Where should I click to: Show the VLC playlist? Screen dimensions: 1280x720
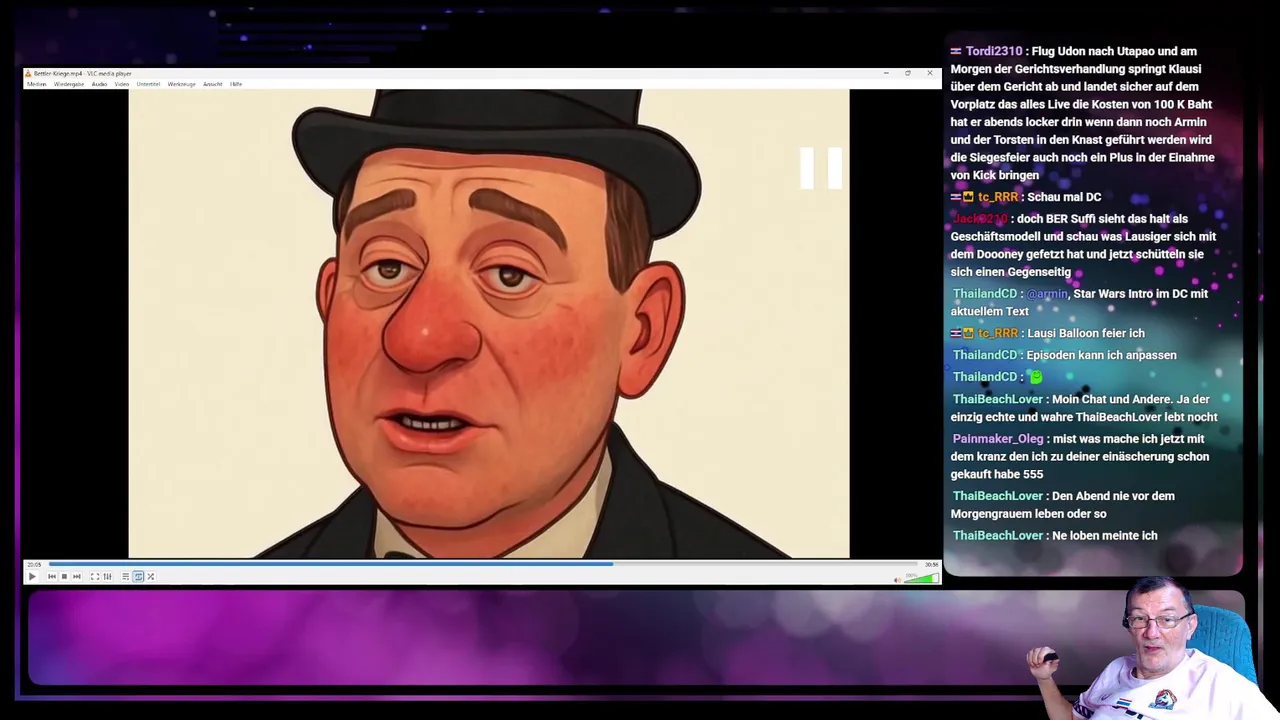pos(126,576)
